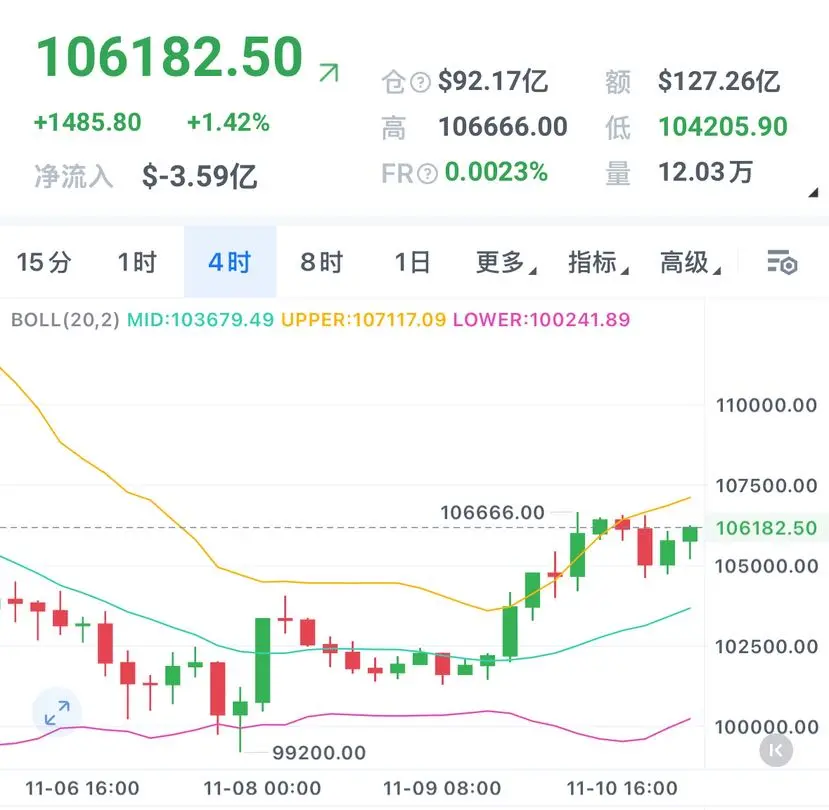Tap the tall green candle reaching 99200 low
Image resolution: width=829 pixels, height=810 pixels.
[x=241, y=709]
